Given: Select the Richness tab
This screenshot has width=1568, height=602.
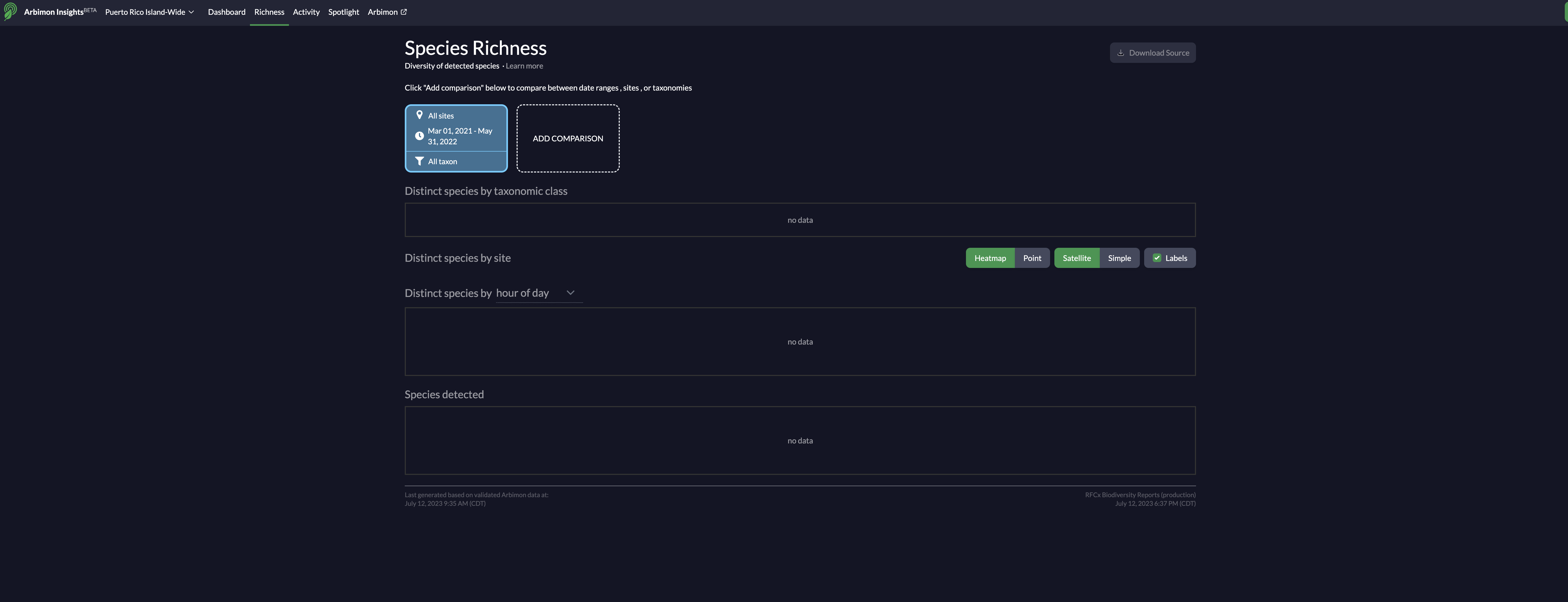Looking at the screenshot, I should (269, 12).
